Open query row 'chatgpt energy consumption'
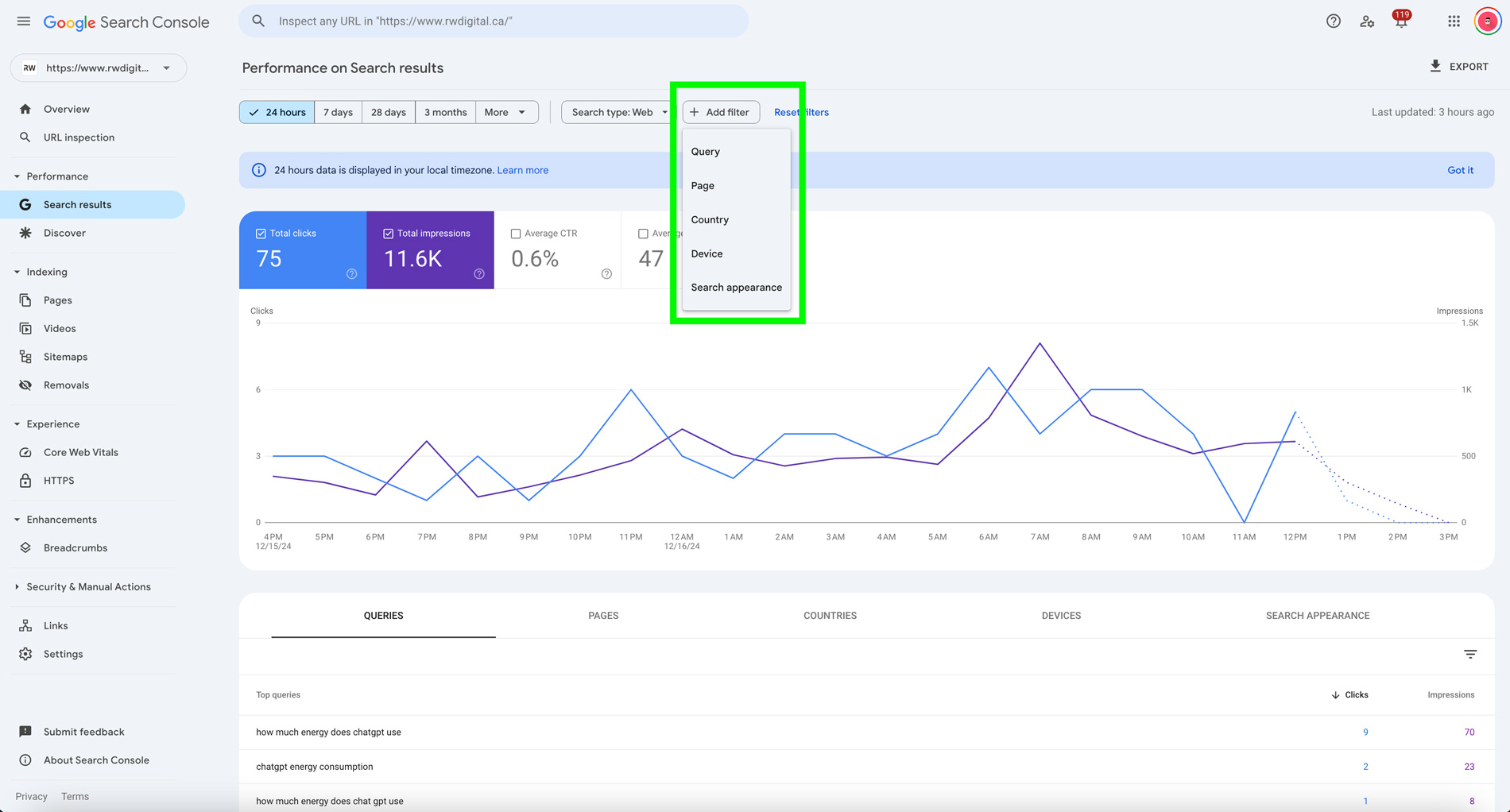 866,767
